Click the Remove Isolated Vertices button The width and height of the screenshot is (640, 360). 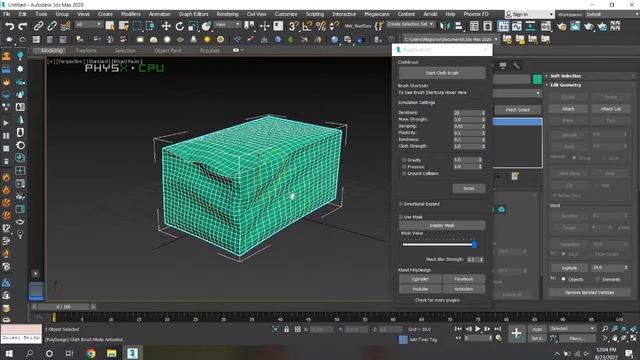[x=589, y=292]
